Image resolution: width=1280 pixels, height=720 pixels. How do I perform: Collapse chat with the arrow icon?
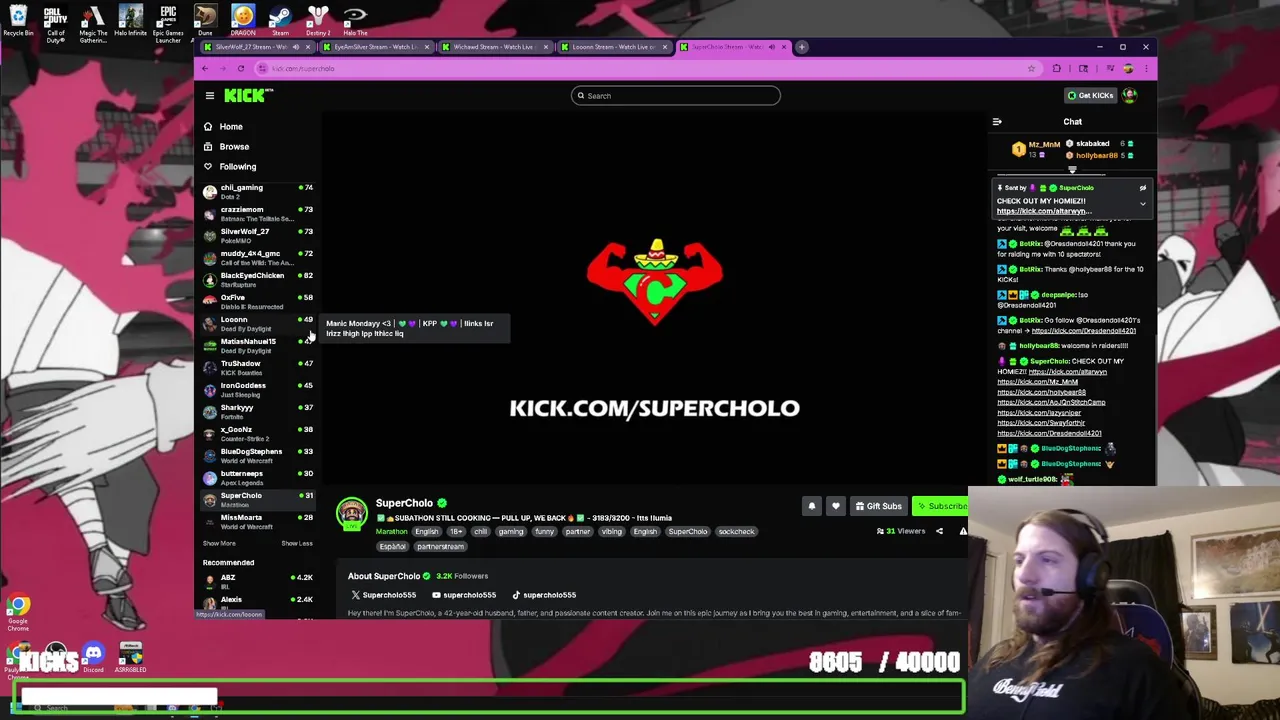997,122
